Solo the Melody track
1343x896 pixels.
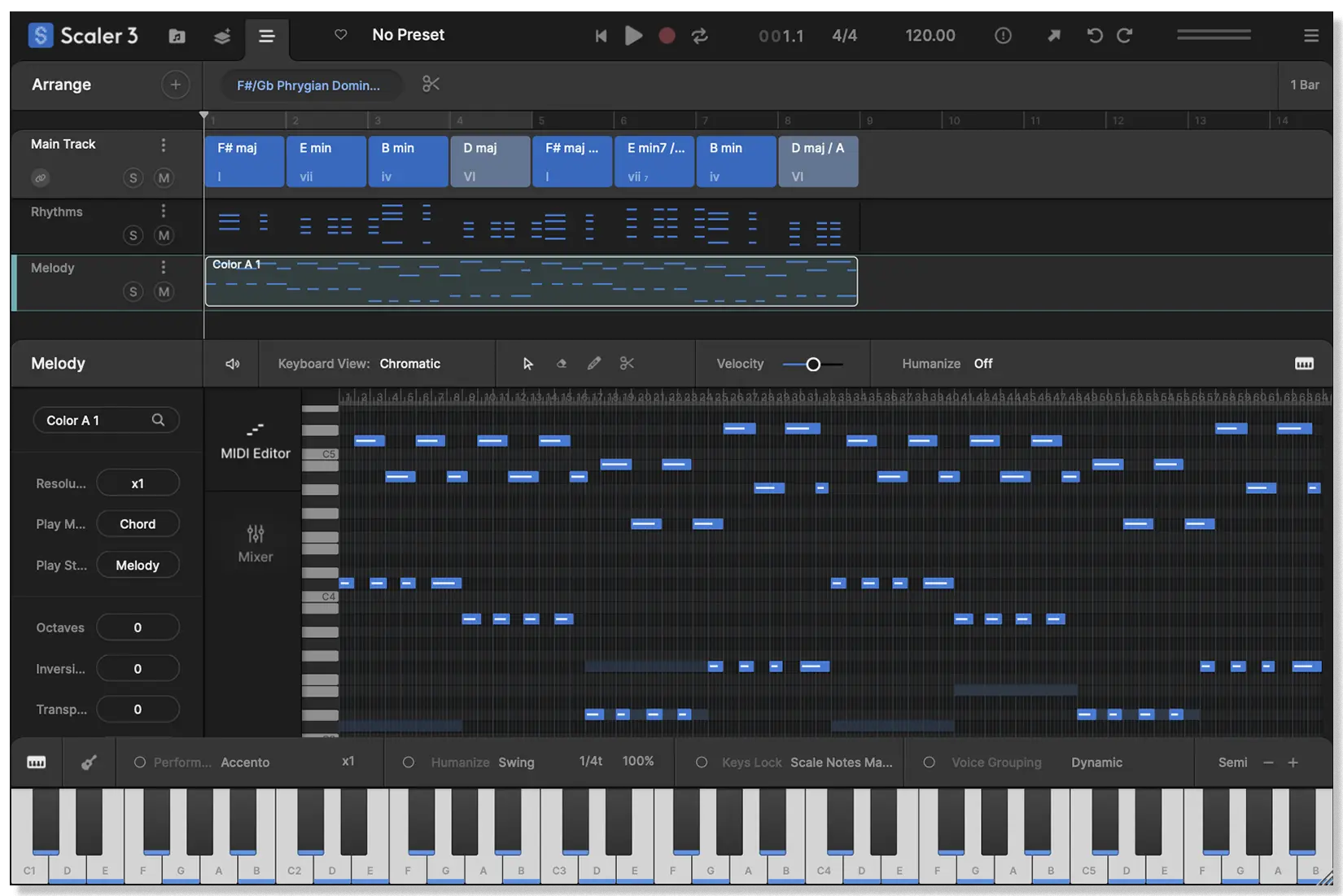[133, 291]
